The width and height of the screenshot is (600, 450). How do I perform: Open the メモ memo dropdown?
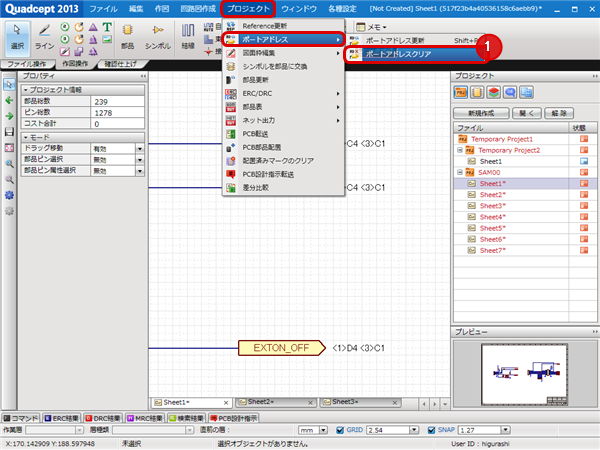click(371, 27)
